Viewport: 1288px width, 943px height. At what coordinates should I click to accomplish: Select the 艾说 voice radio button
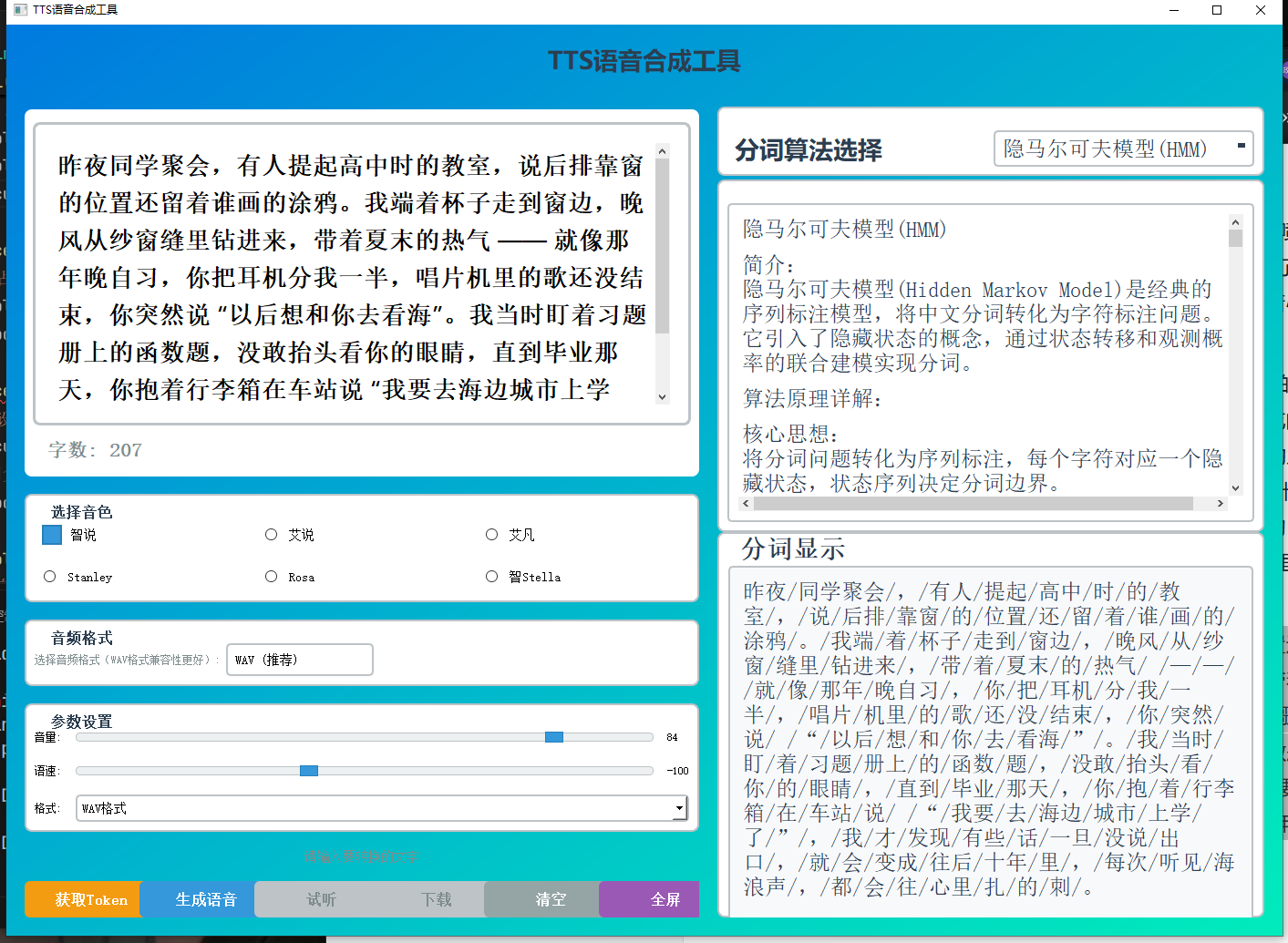[x=271, y=535]
